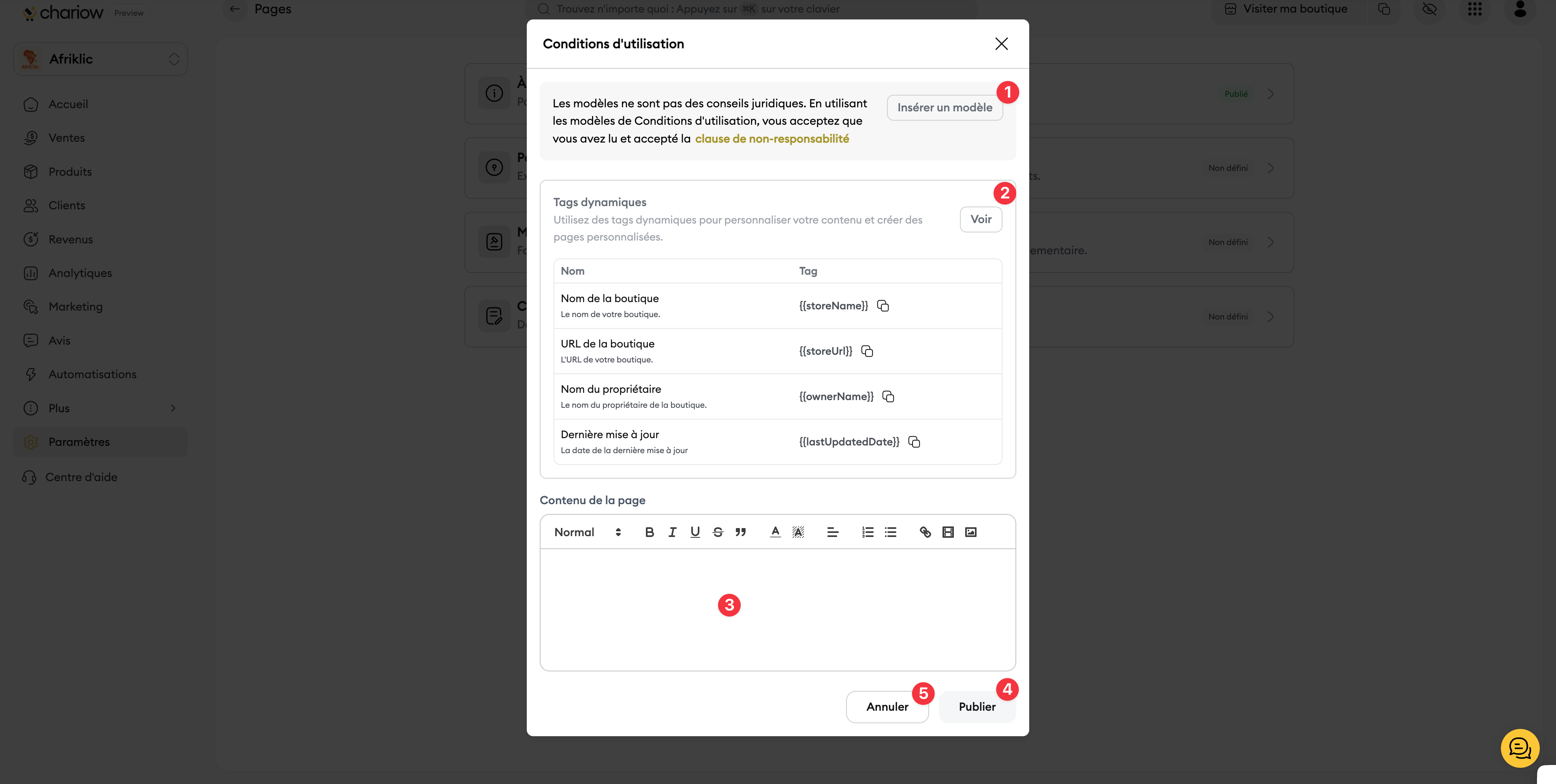
Task: Open Paramètres in sidebar
Action: coord(100,442)
